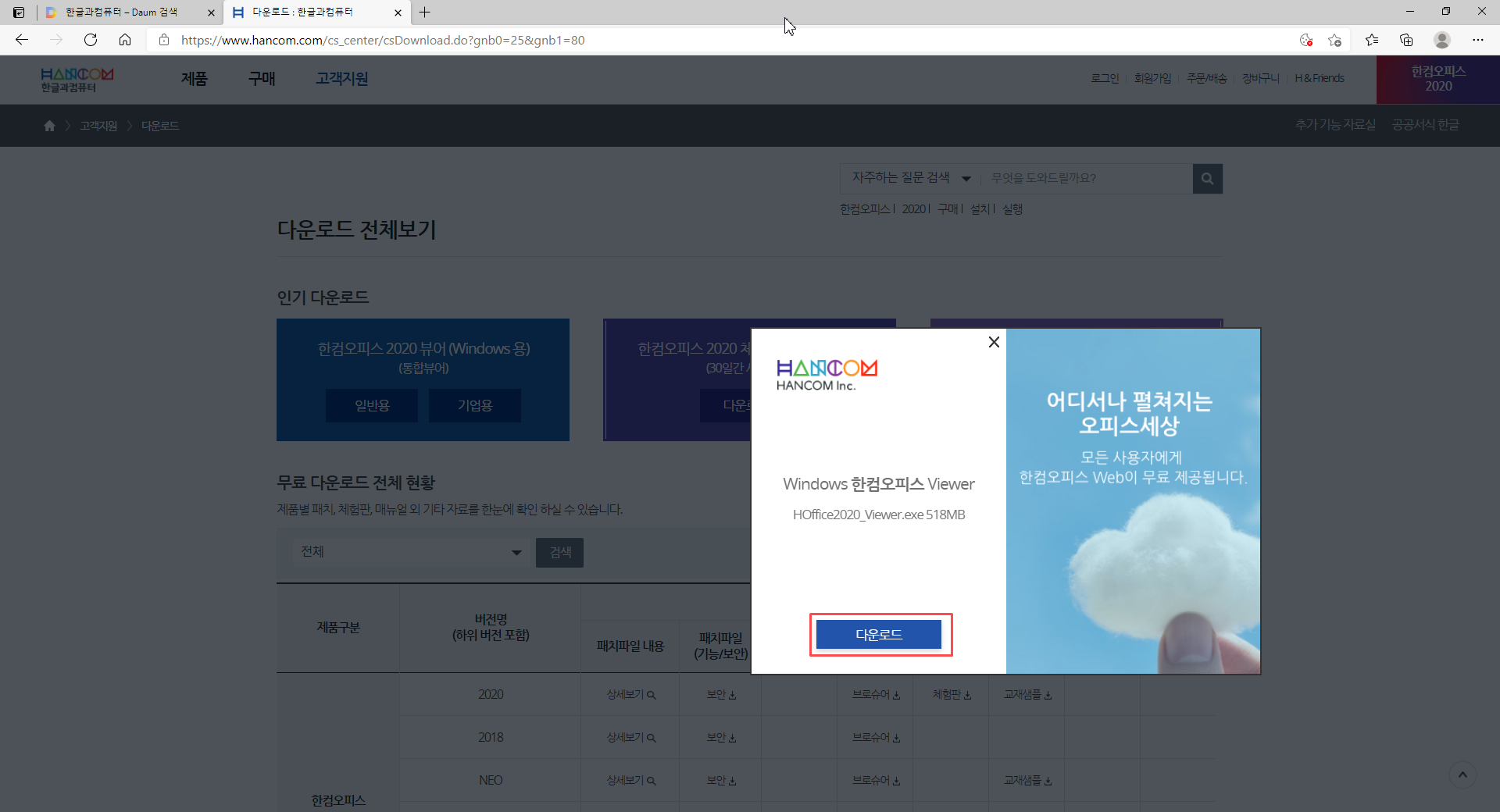
Task: Click the Hancom logo in header
Action: click(77, 80)
